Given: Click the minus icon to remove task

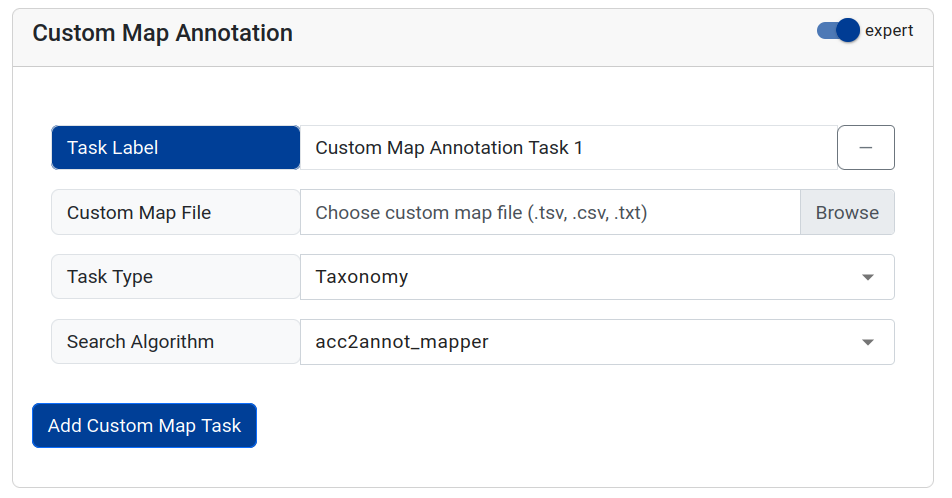Looking at the screenshot, I should (865, 148).
